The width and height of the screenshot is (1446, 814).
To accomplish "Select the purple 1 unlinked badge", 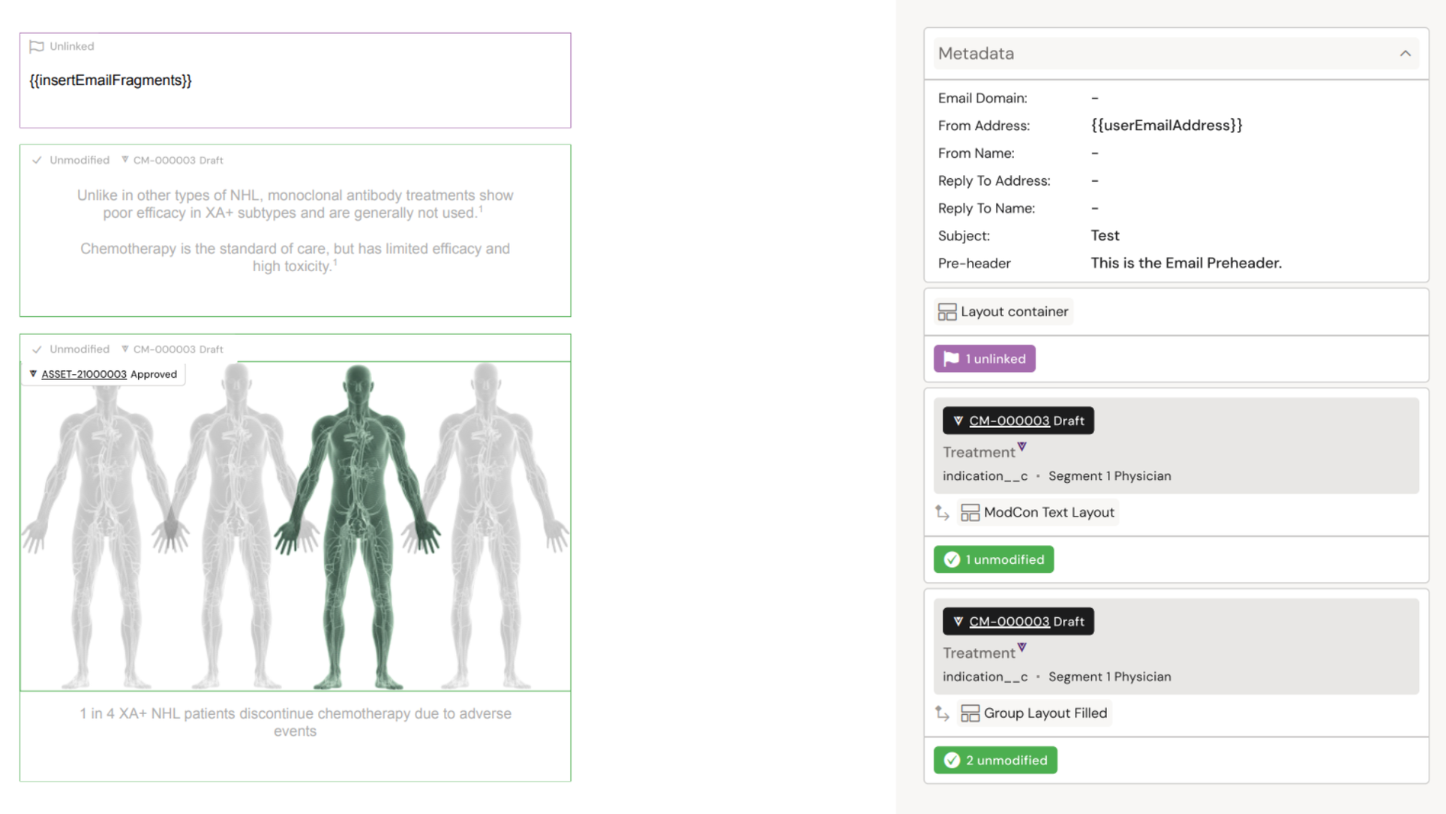I will tap(984, 359).
